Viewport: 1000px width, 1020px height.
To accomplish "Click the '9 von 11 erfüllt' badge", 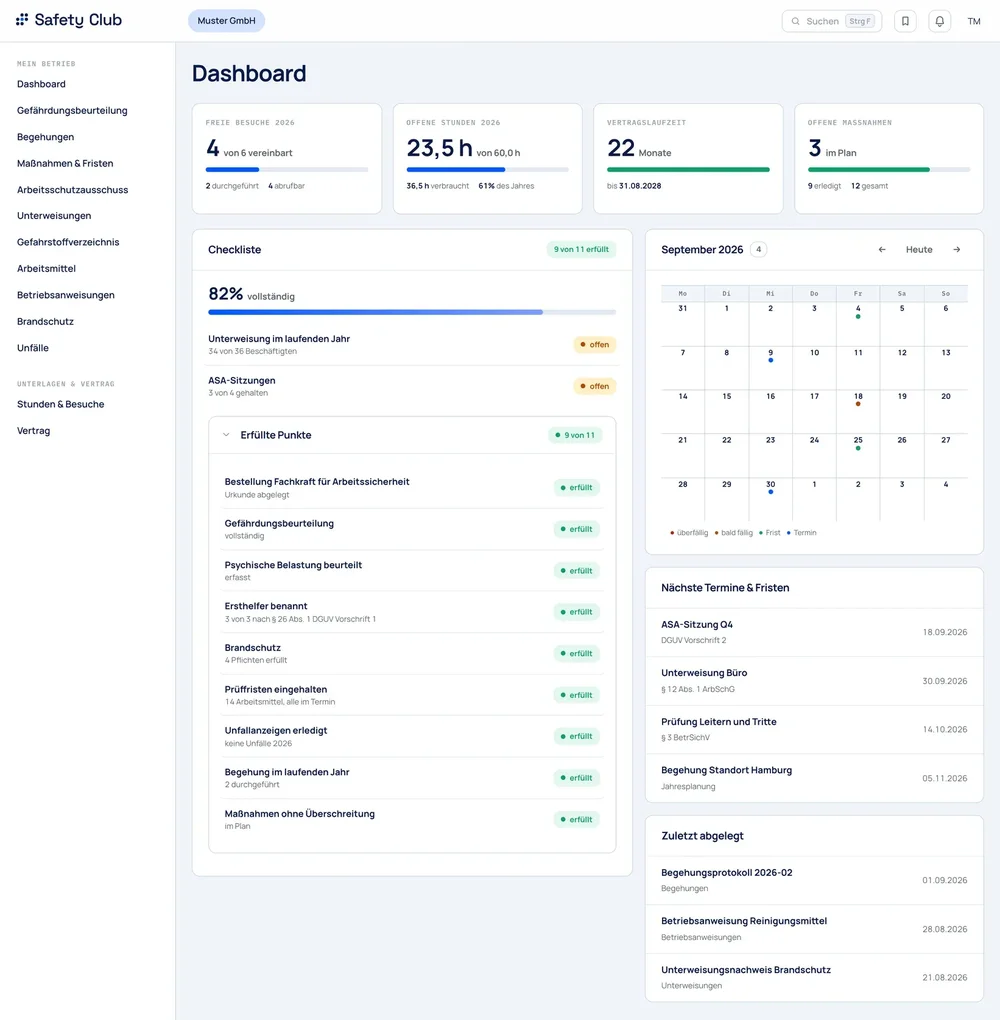I will [581, 249].
